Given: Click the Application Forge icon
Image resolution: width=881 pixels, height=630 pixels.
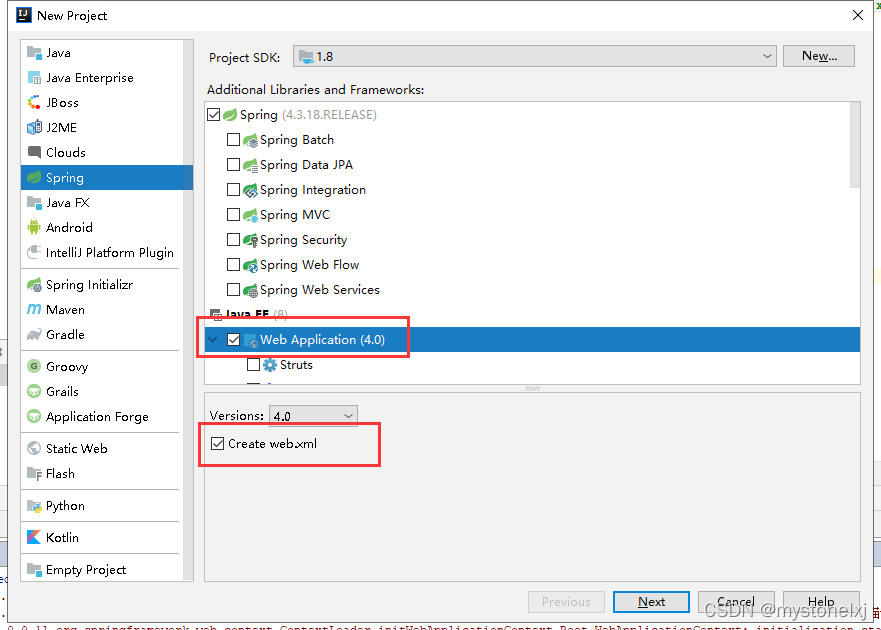Looking at the screenshot, I should tap(34, 416).
